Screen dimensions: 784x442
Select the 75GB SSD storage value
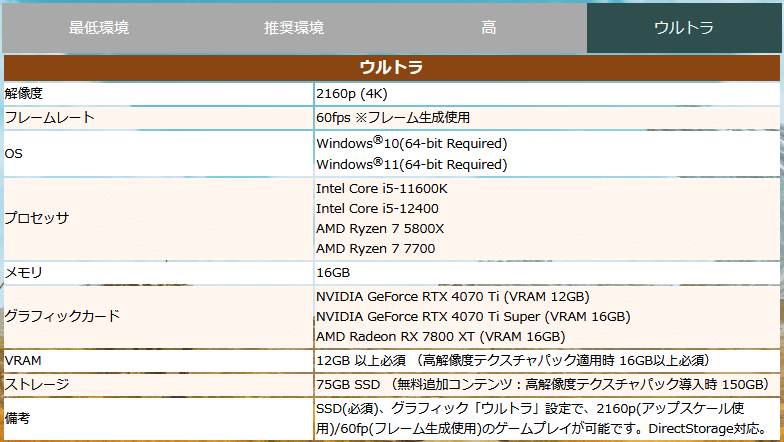coord(542,384)
